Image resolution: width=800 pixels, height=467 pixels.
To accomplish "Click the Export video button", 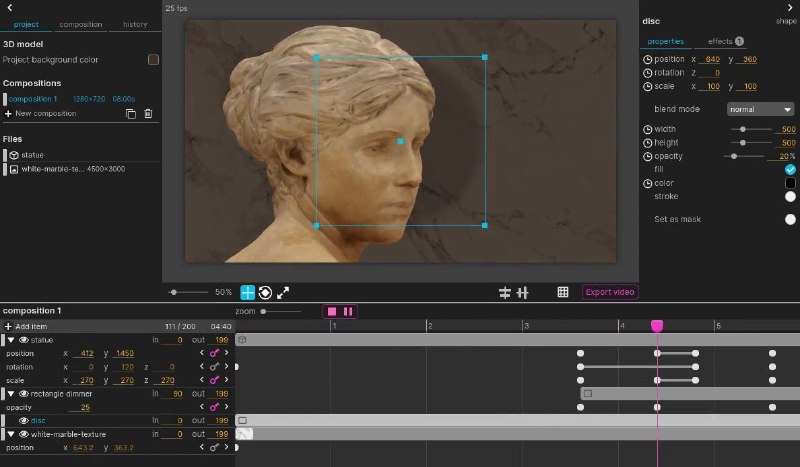I will point(610,292).
